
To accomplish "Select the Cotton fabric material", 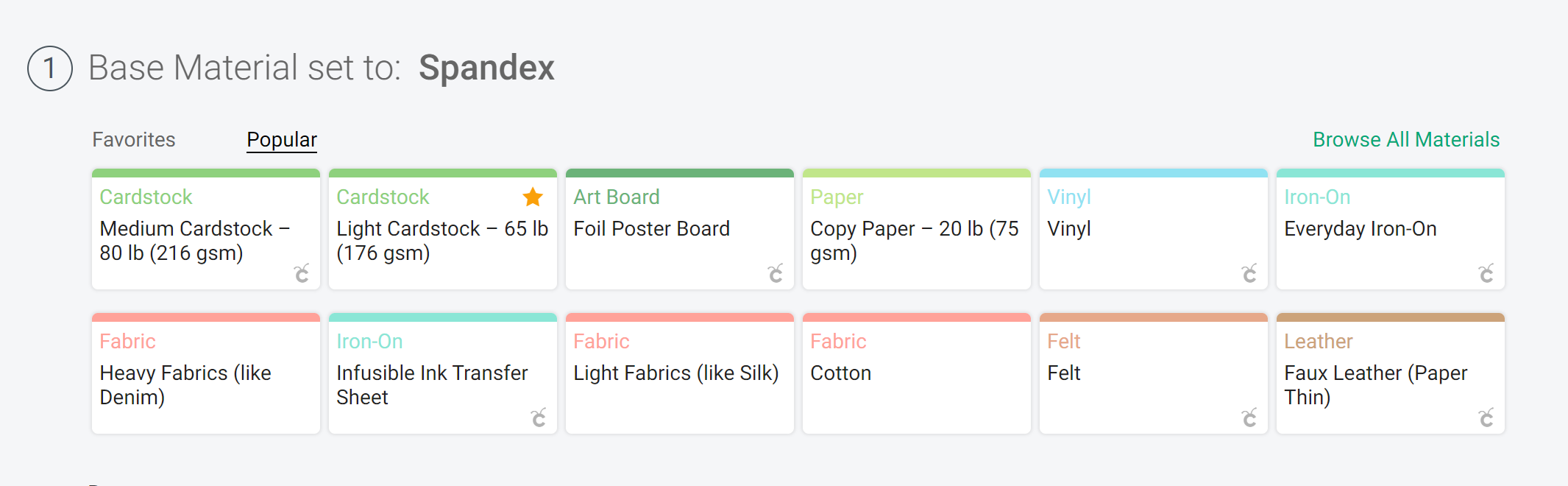I will click(x=916, y=373).
